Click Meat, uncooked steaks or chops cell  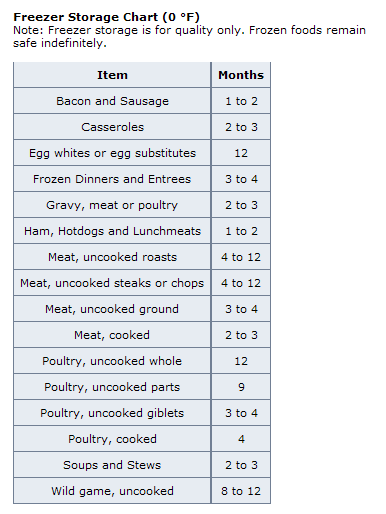112,283
